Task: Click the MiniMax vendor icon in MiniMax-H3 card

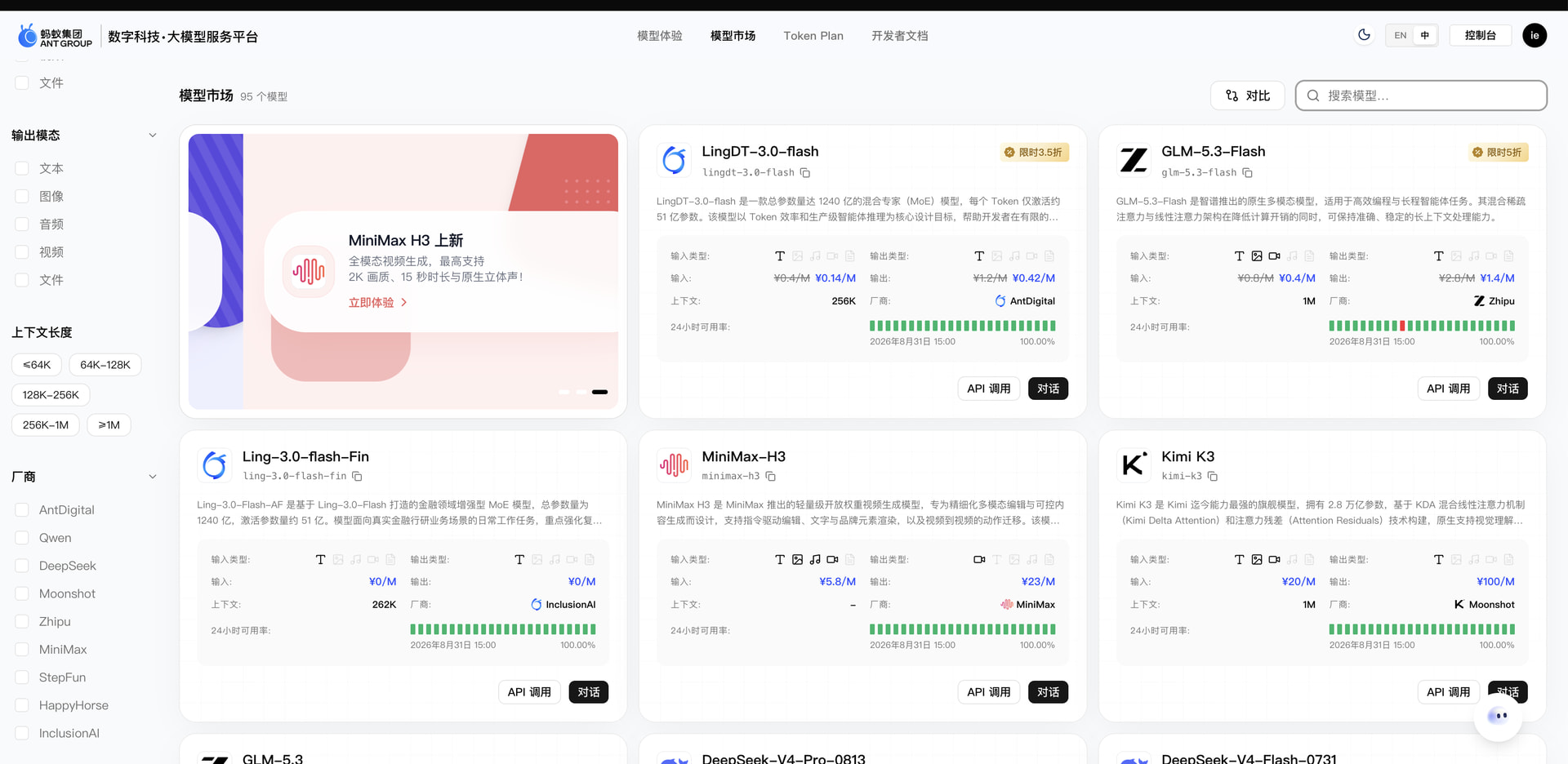Action: (1007, 605)
